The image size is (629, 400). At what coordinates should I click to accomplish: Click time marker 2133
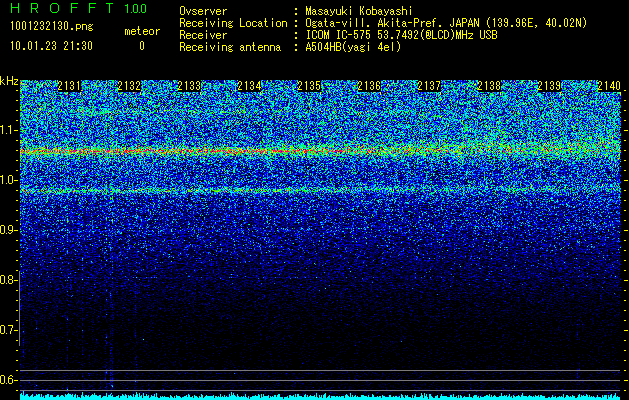pyautogui.click(x=189, y=86)
